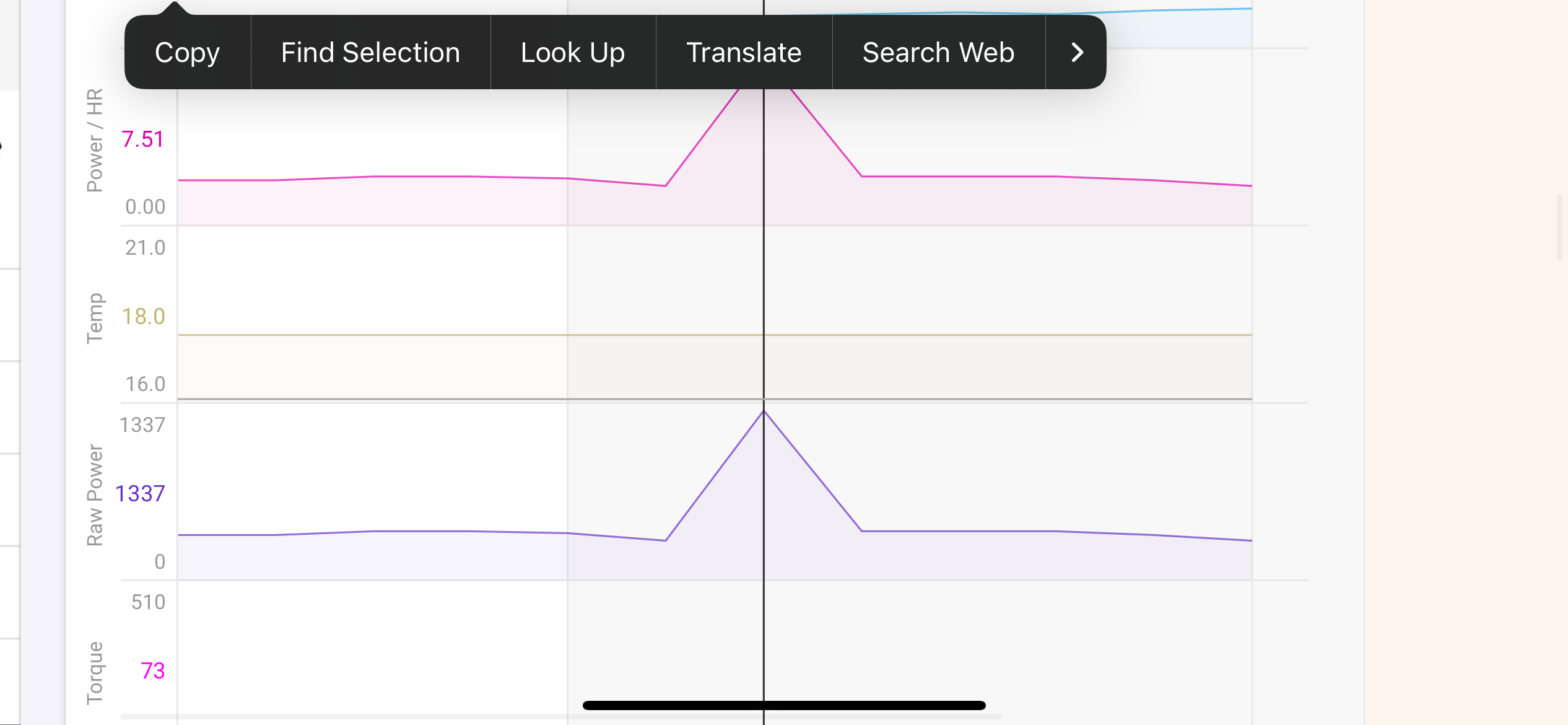Show more options with right chevron
The height and width of the screenshot is (725, 1568).
click(x=1076, y=53)
